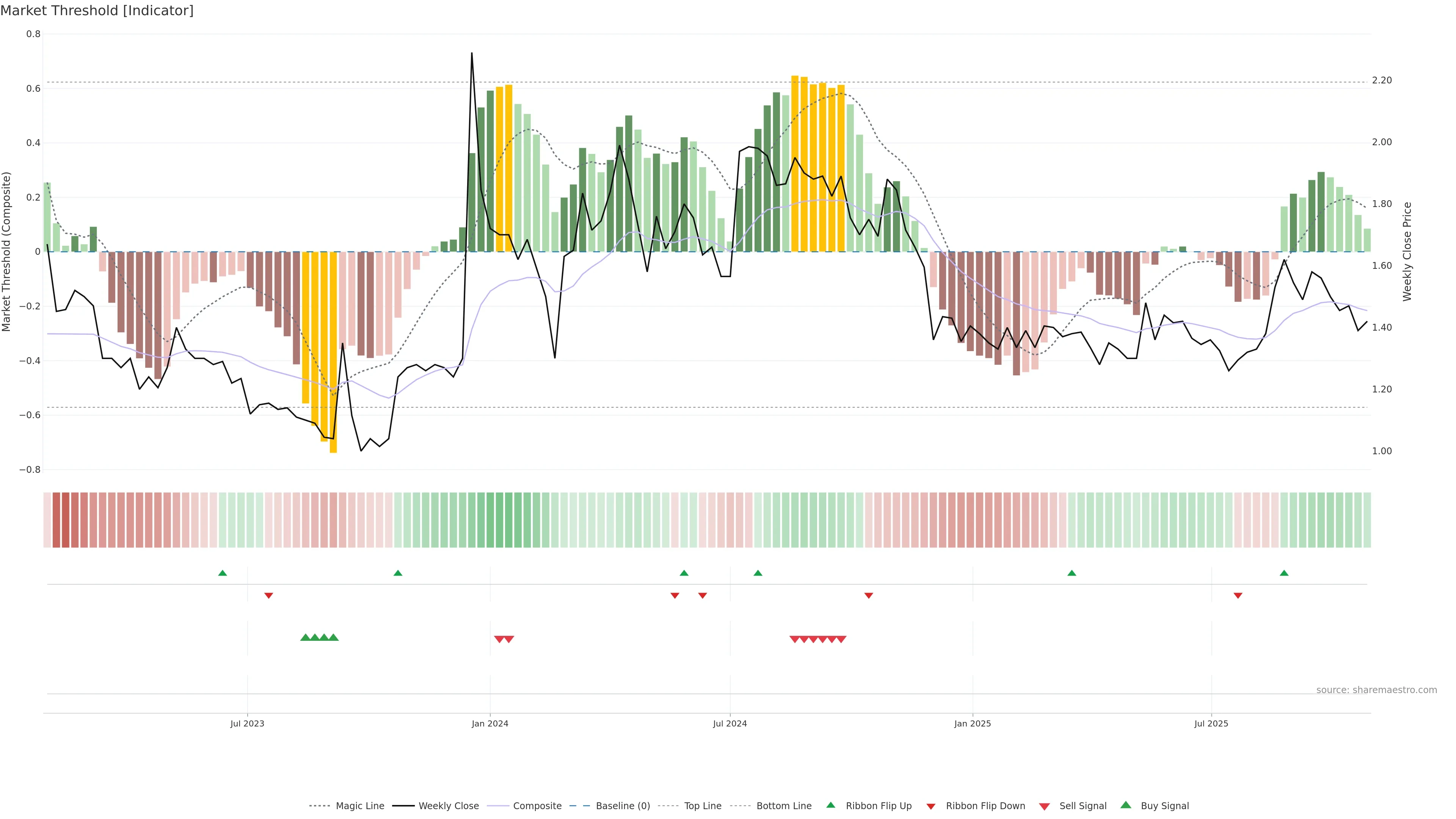Screen dimensions: 1456x819
Task: Click the Ribbon Flip Down legend icon
Action: 931,806
